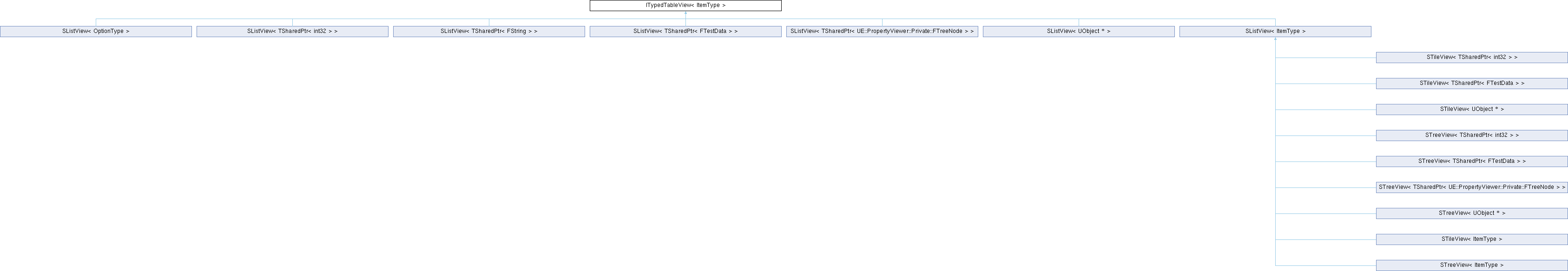Click the STreeView< UObject * > node
Screen dimensions: 1568x271
pyautogui.click(x=1471, y=213)
